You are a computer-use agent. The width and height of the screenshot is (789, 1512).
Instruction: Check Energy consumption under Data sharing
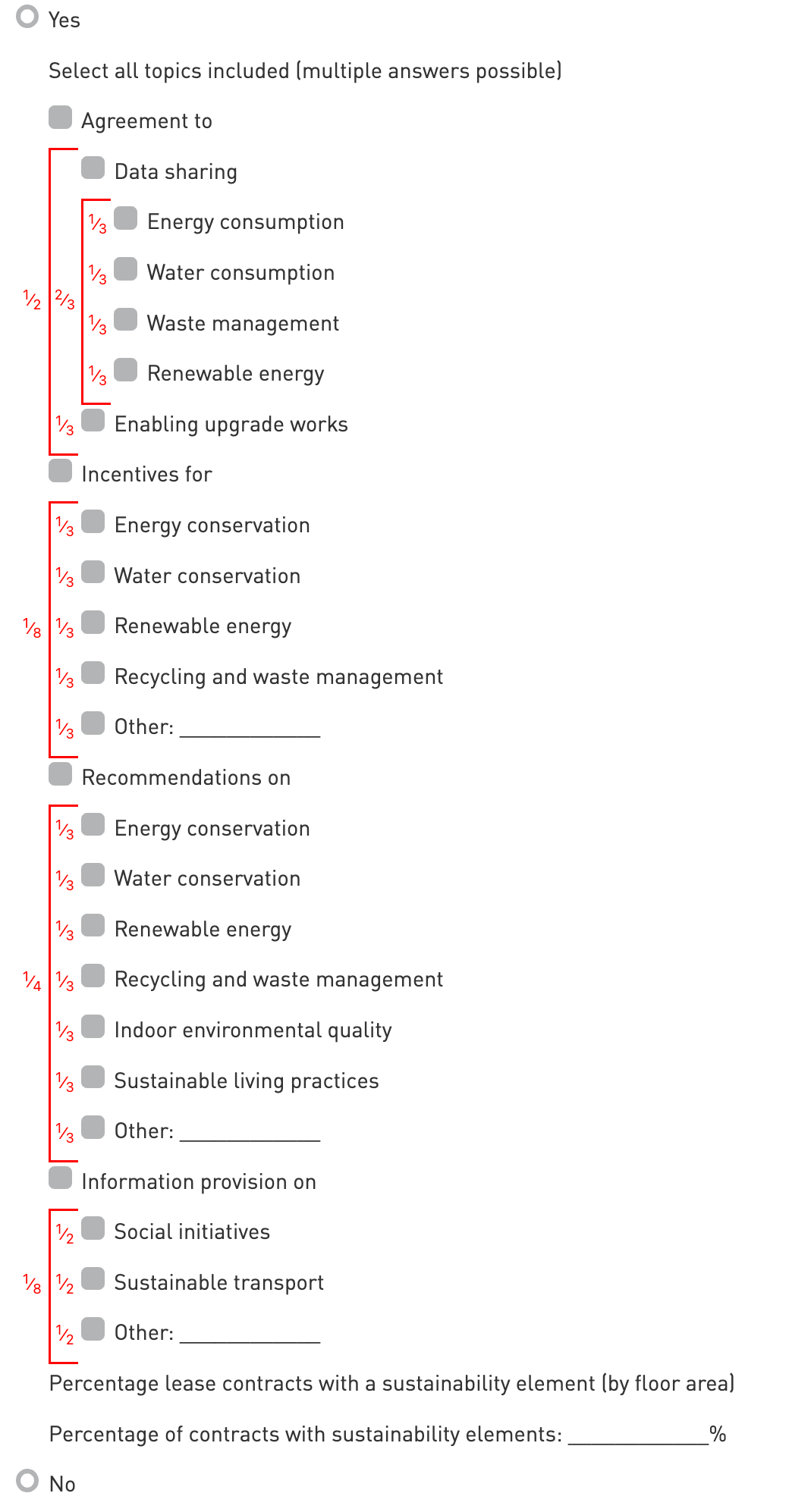125,218
